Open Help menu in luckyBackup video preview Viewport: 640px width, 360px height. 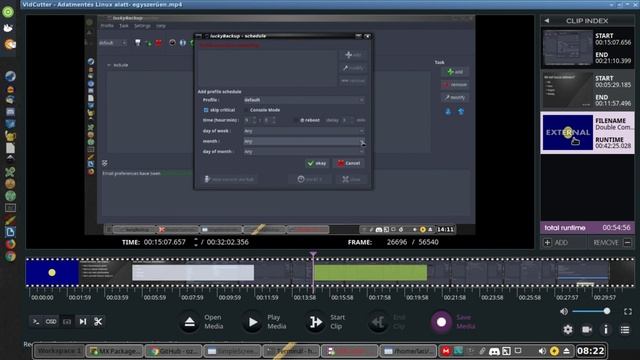tap(161, 26)
